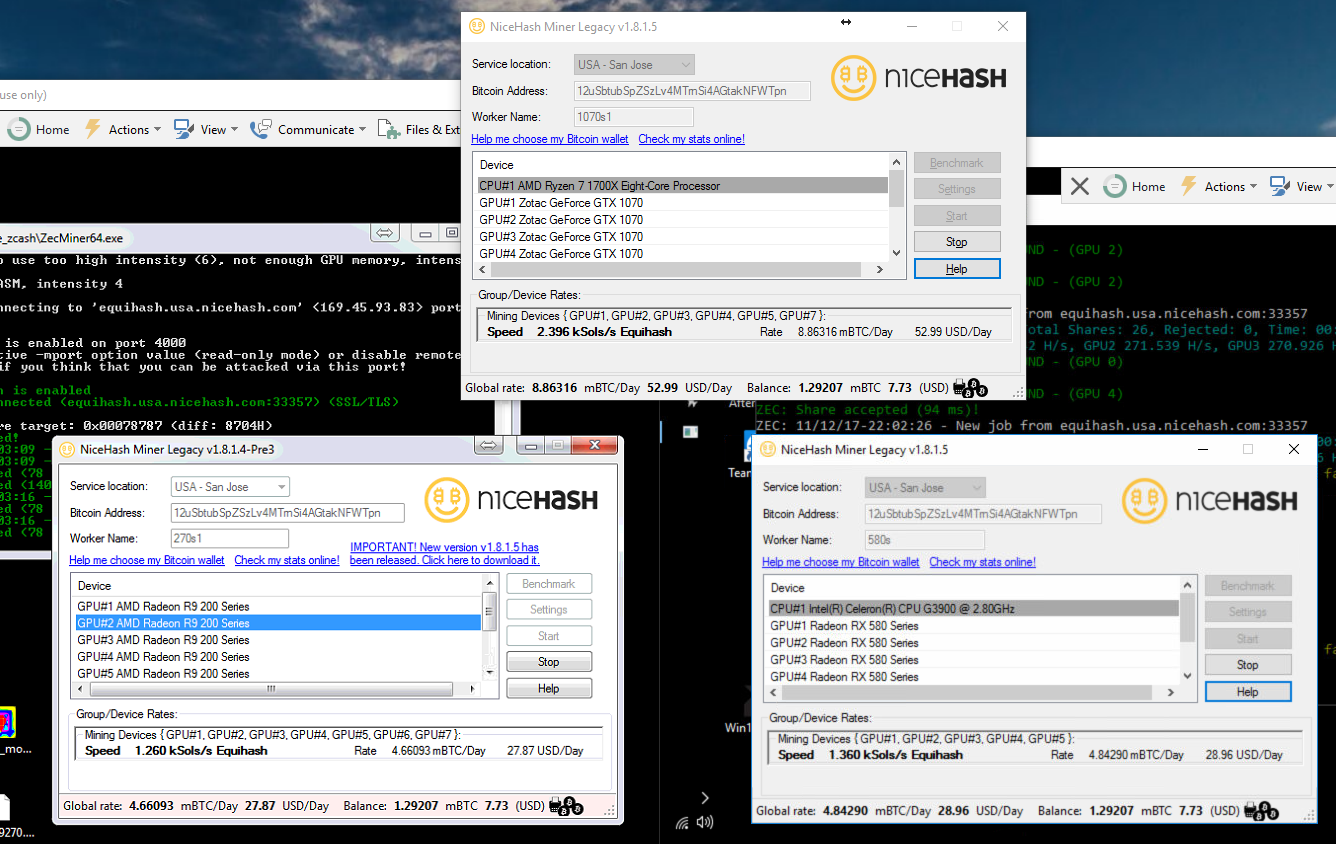Click smiley title icon of v1.8.1.4-Pre3 window

[x=66, y=449]
